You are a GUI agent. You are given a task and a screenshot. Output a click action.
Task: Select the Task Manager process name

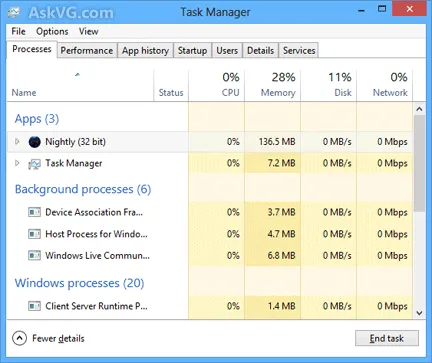point(74,163)
